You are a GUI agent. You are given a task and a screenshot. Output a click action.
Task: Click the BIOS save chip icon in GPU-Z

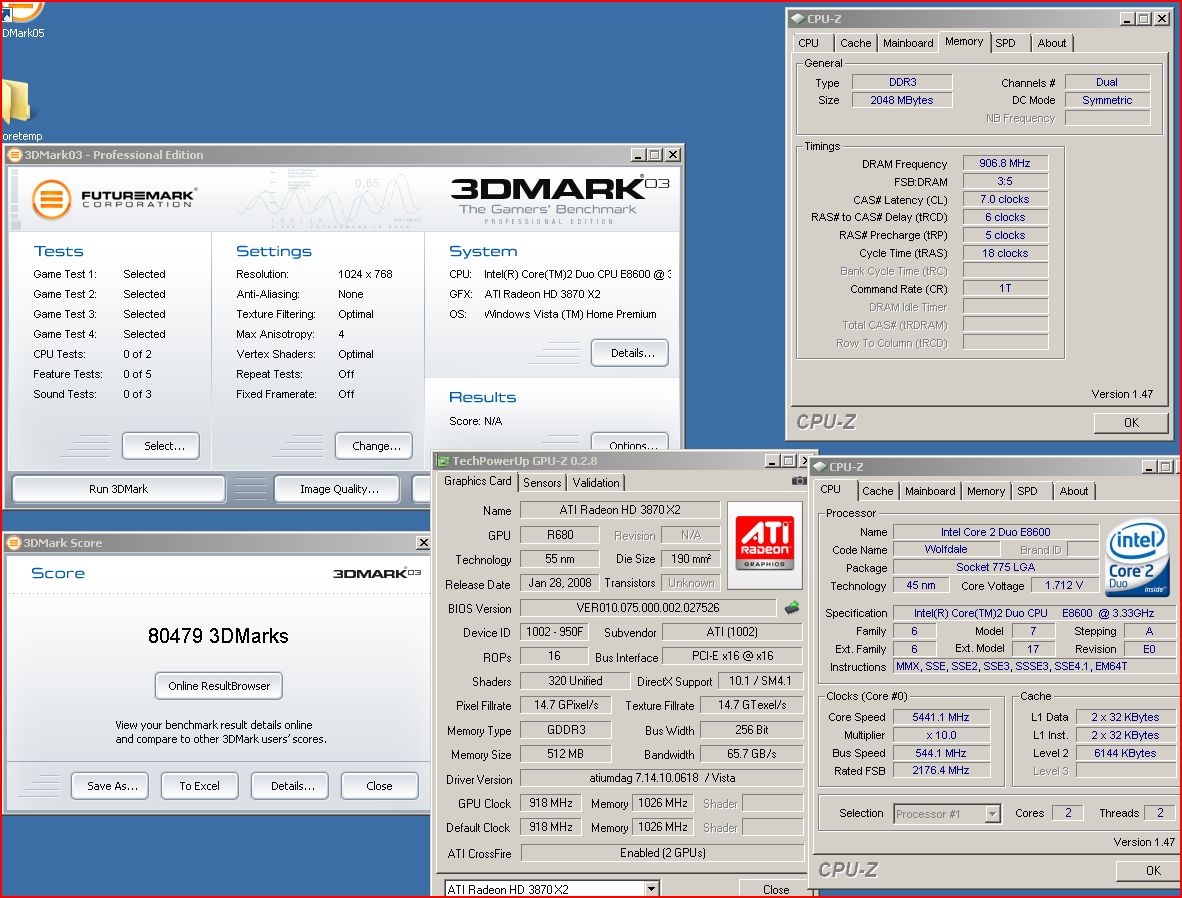[792, 608]
